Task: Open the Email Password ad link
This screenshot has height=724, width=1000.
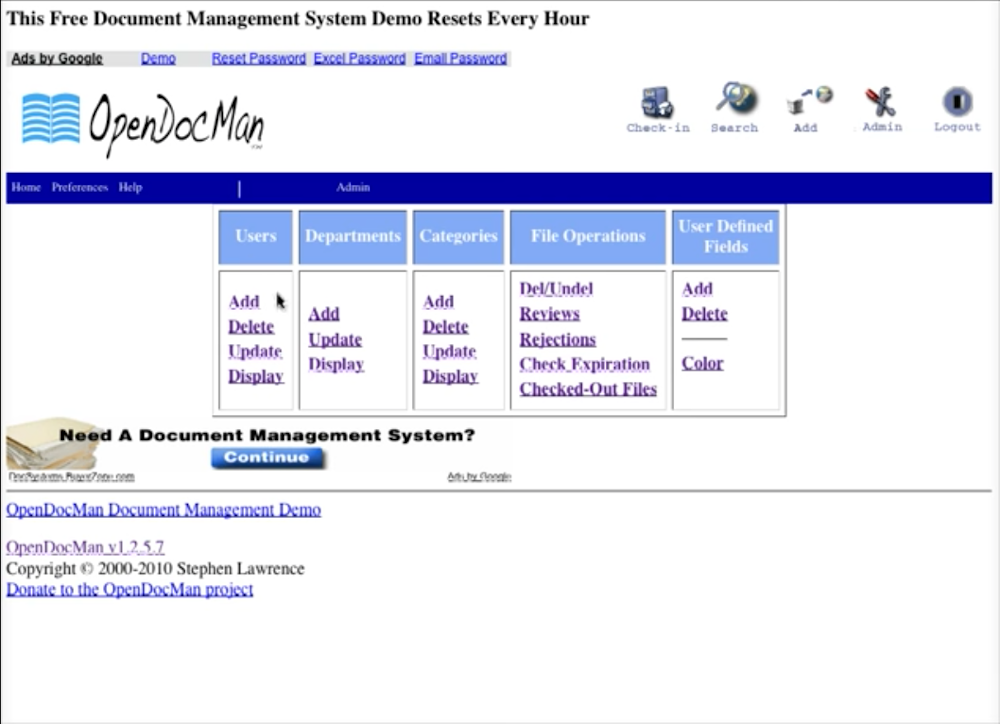Action: [x=460, y=59]
